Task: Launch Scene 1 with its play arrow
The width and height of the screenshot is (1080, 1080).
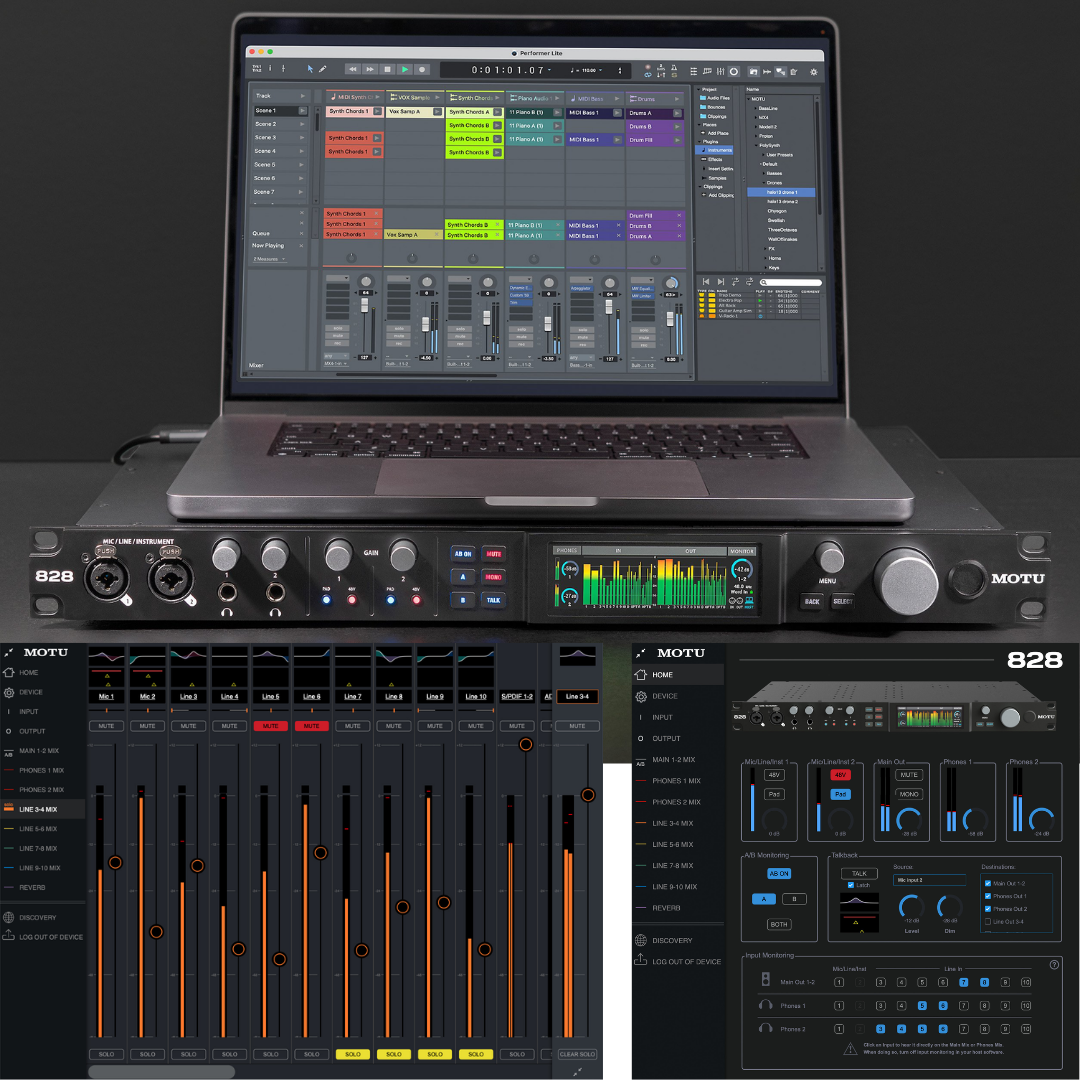Action: click(302, 111)
